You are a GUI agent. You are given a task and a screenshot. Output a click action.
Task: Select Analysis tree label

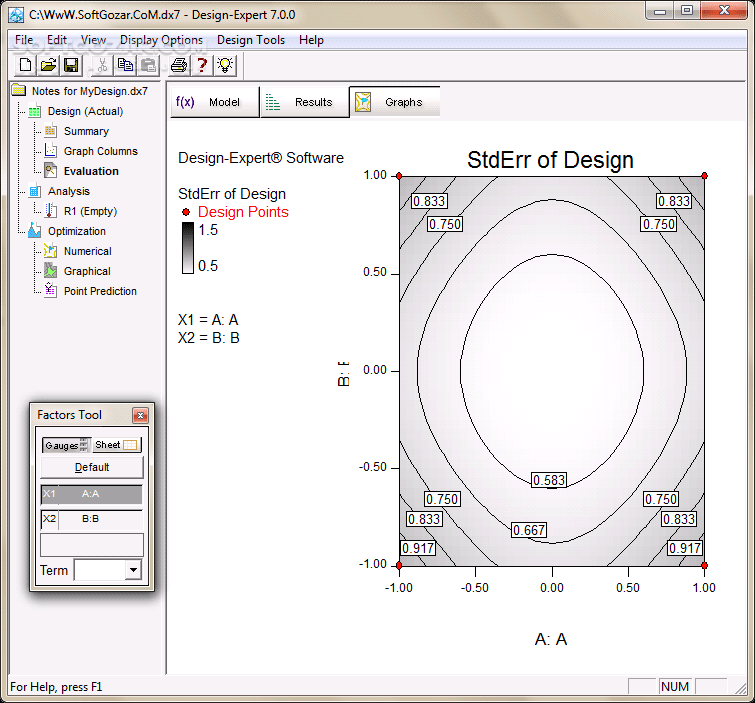[68, 191]
